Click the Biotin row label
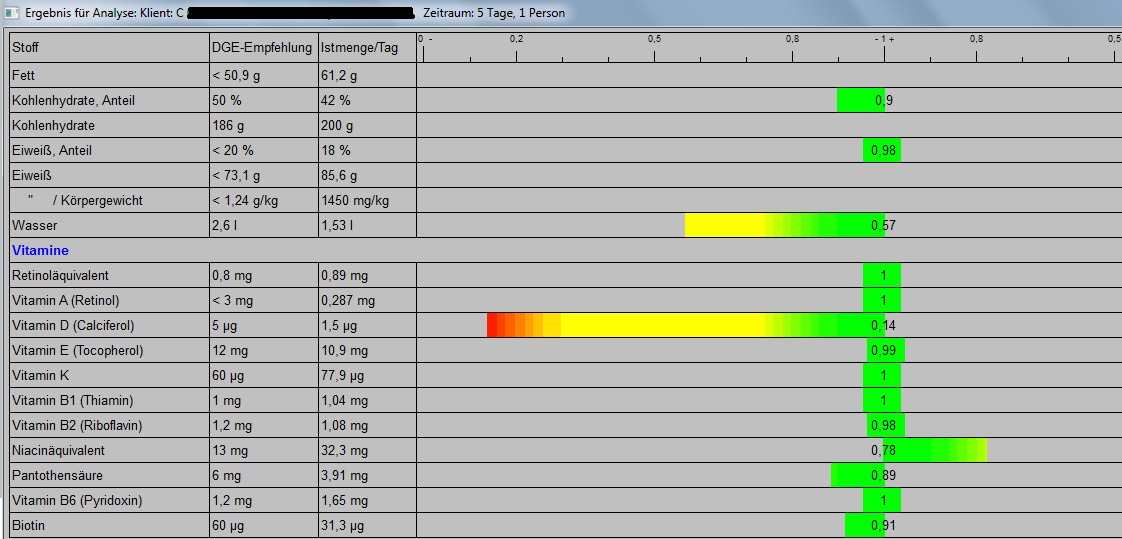Image resolution: width=1122 pixels, height=539 pixels. [x=29, y=525]
